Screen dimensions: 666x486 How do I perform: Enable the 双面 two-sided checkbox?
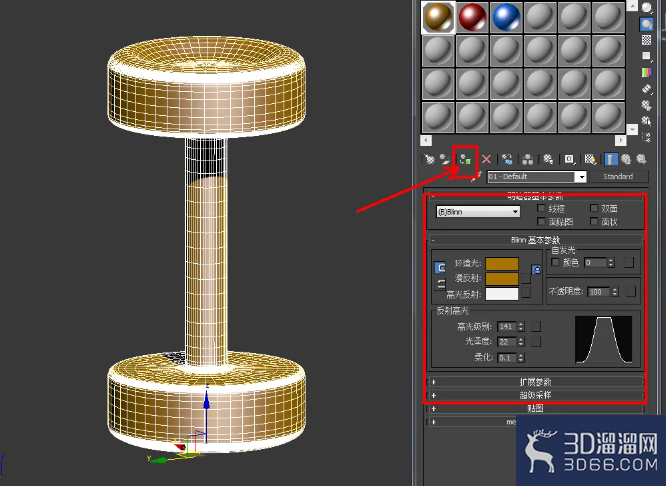click(x=594, y=208)
